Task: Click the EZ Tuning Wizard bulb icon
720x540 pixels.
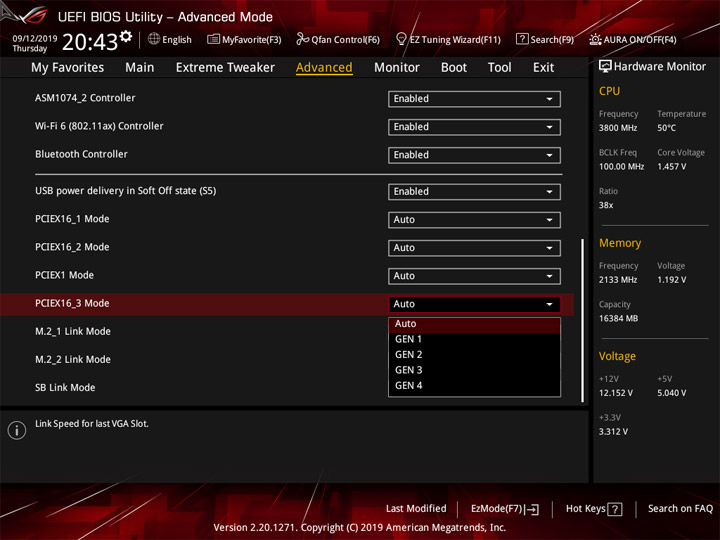Action: tap(401, 39)
